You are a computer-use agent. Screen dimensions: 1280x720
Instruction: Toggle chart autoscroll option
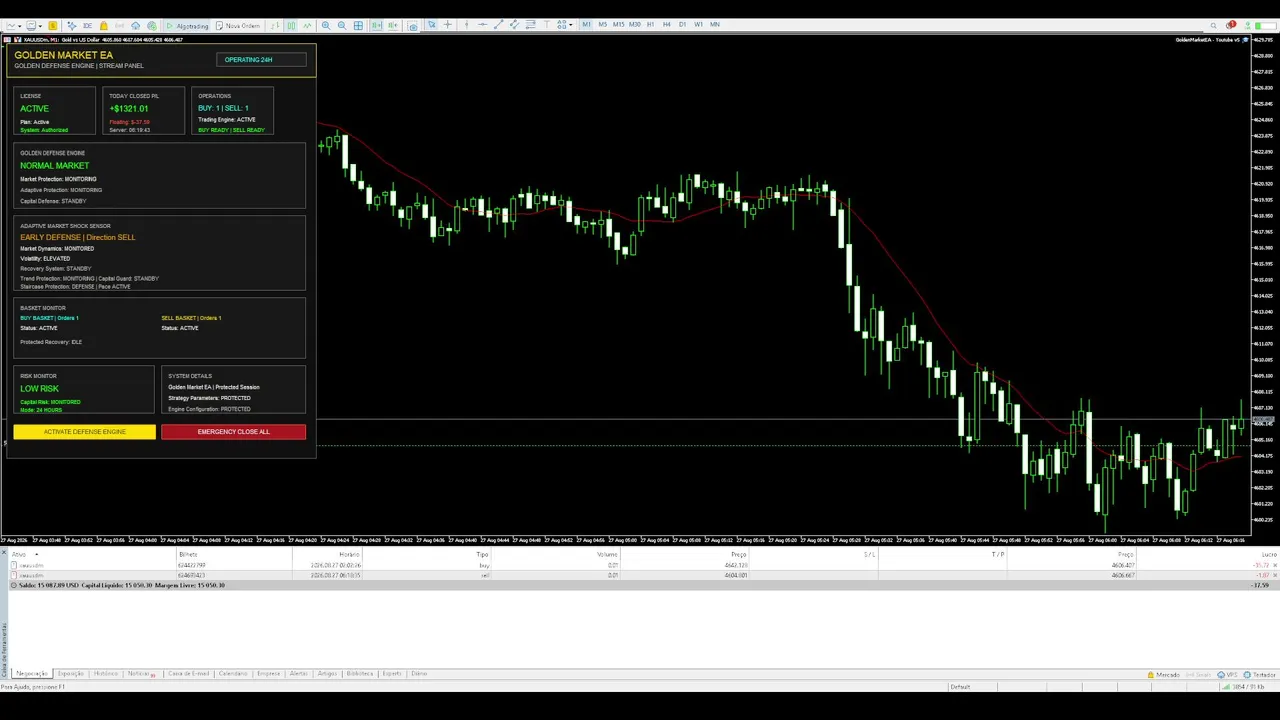point(377,25)
